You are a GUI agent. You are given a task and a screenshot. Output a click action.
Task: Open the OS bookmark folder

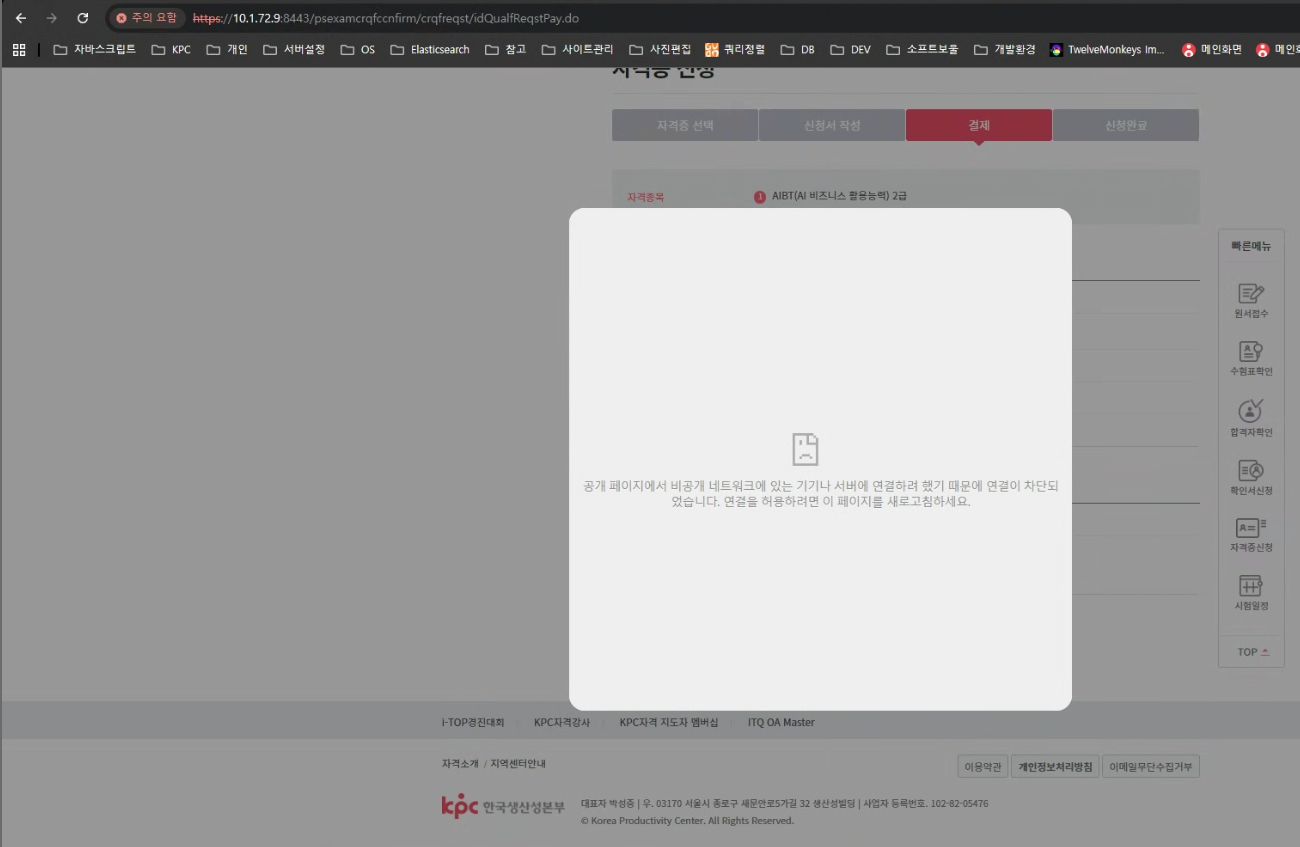(x=357, y=49)
